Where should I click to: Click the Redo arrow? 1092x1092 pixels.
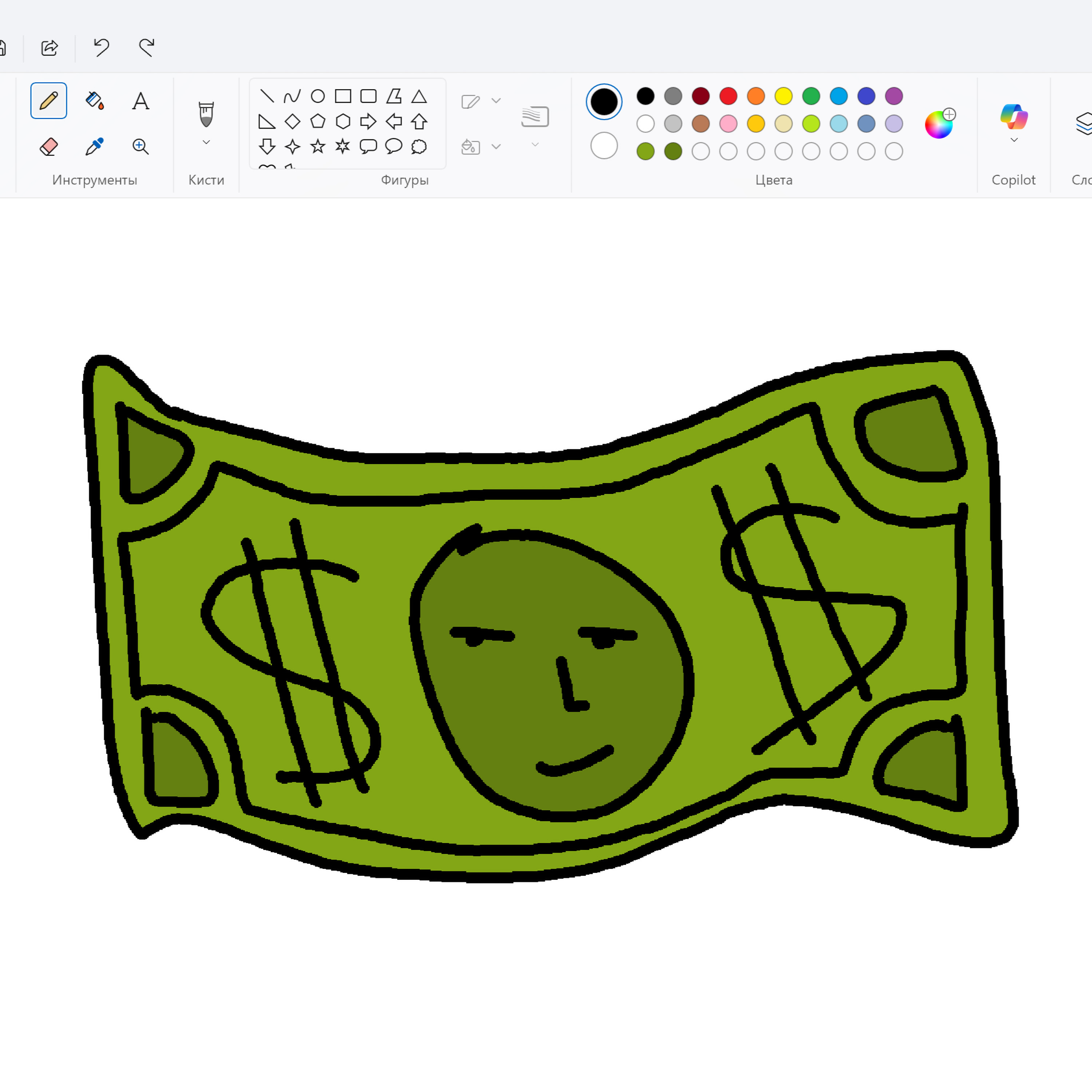tap(146, 47)
